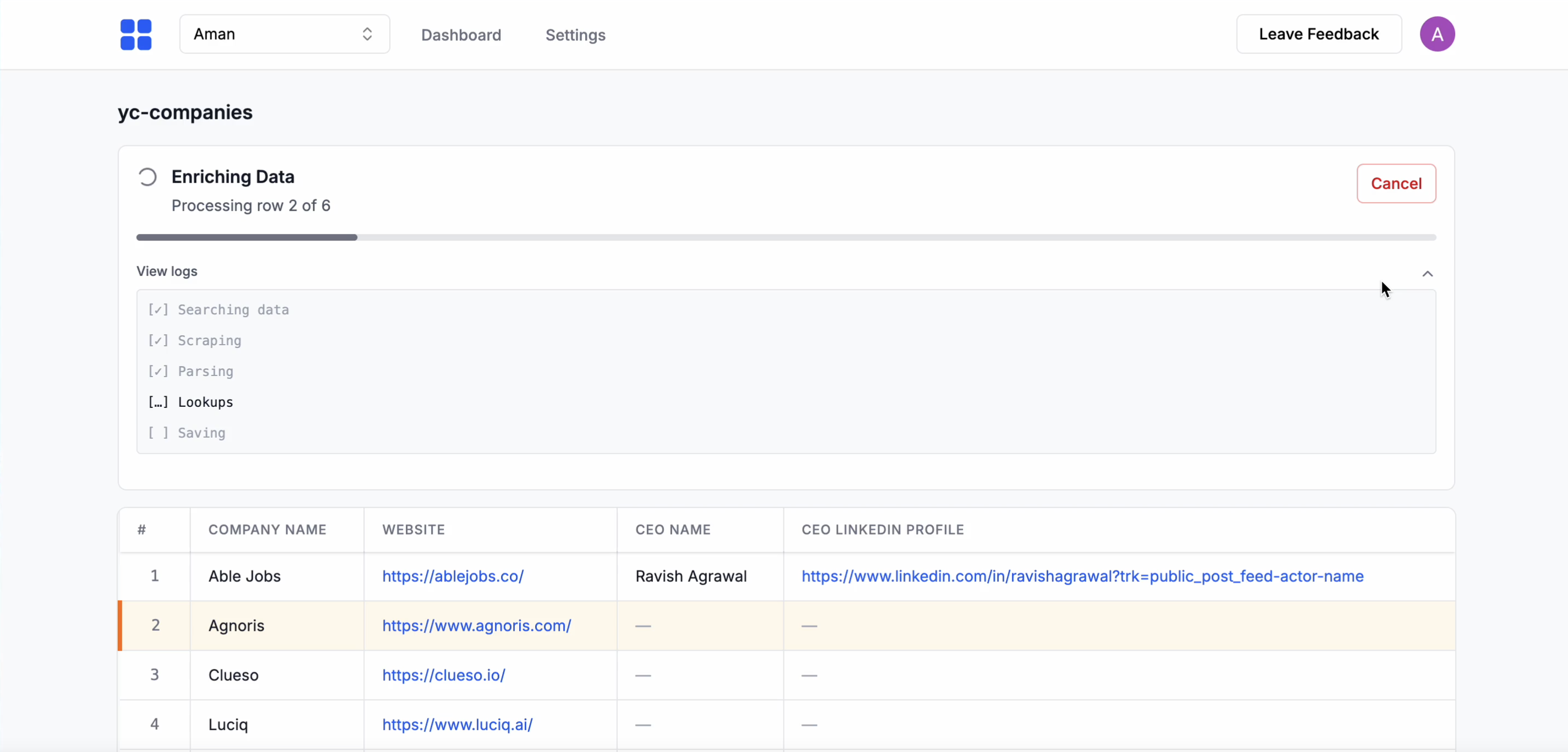Image resolution: width=1568 pixels, height=752 pixels.
Task: Open Ravish Agrawal's LinkedIn profile link
Action: point(1082,576)
